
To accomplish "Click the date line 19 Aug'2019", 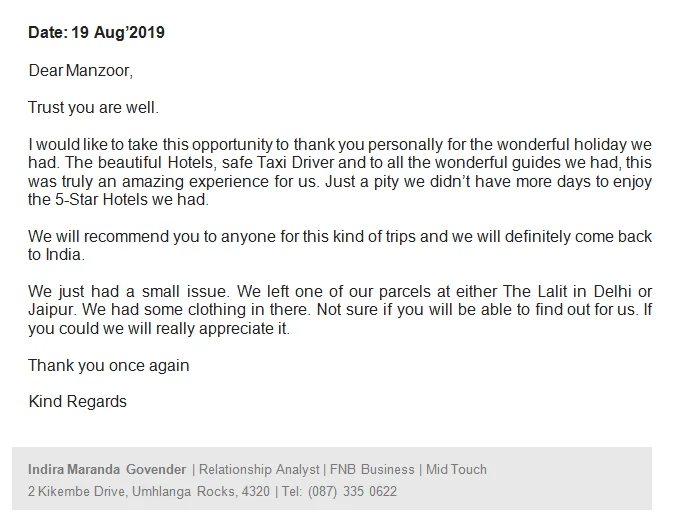I will point(96,33).
